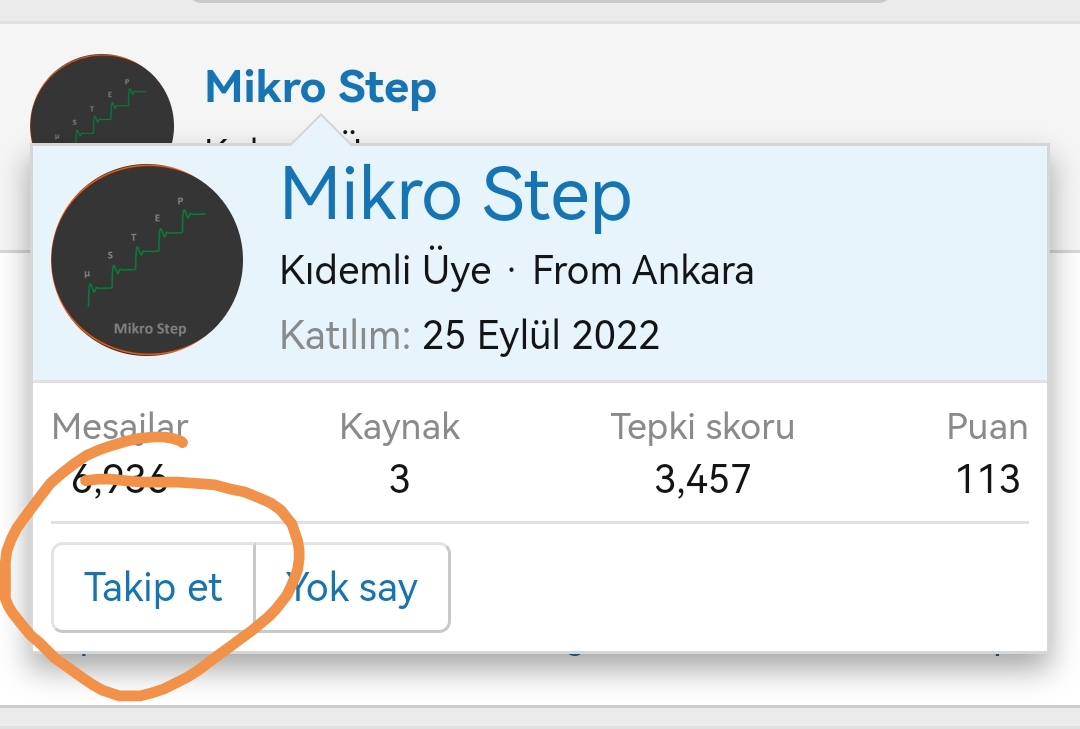Click the Puan label
Image resolution: width=1080 pixels, height=729 pixels.
pyautogui.click(x=987, y=427)
